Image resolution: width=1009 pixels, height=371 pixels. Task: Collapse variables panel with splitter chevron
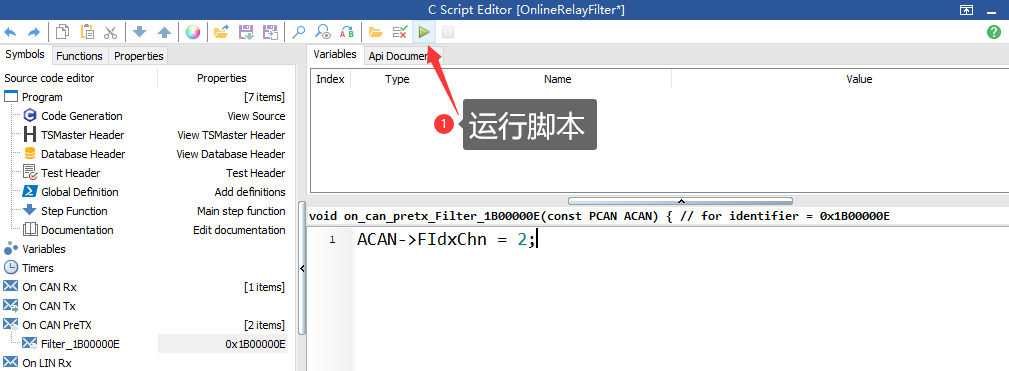tap(680, 201)
